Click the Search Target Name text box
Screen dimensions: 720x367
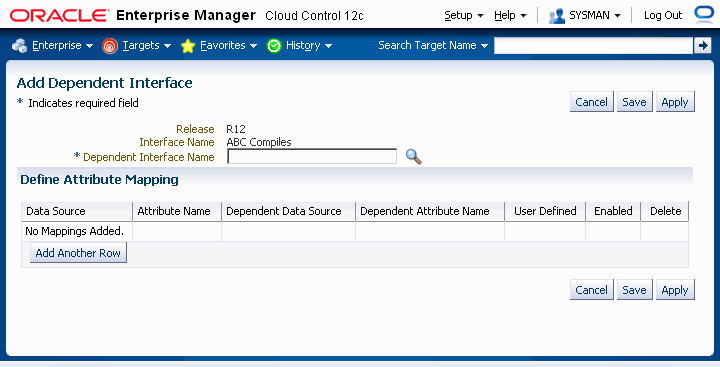coord(593,45)
